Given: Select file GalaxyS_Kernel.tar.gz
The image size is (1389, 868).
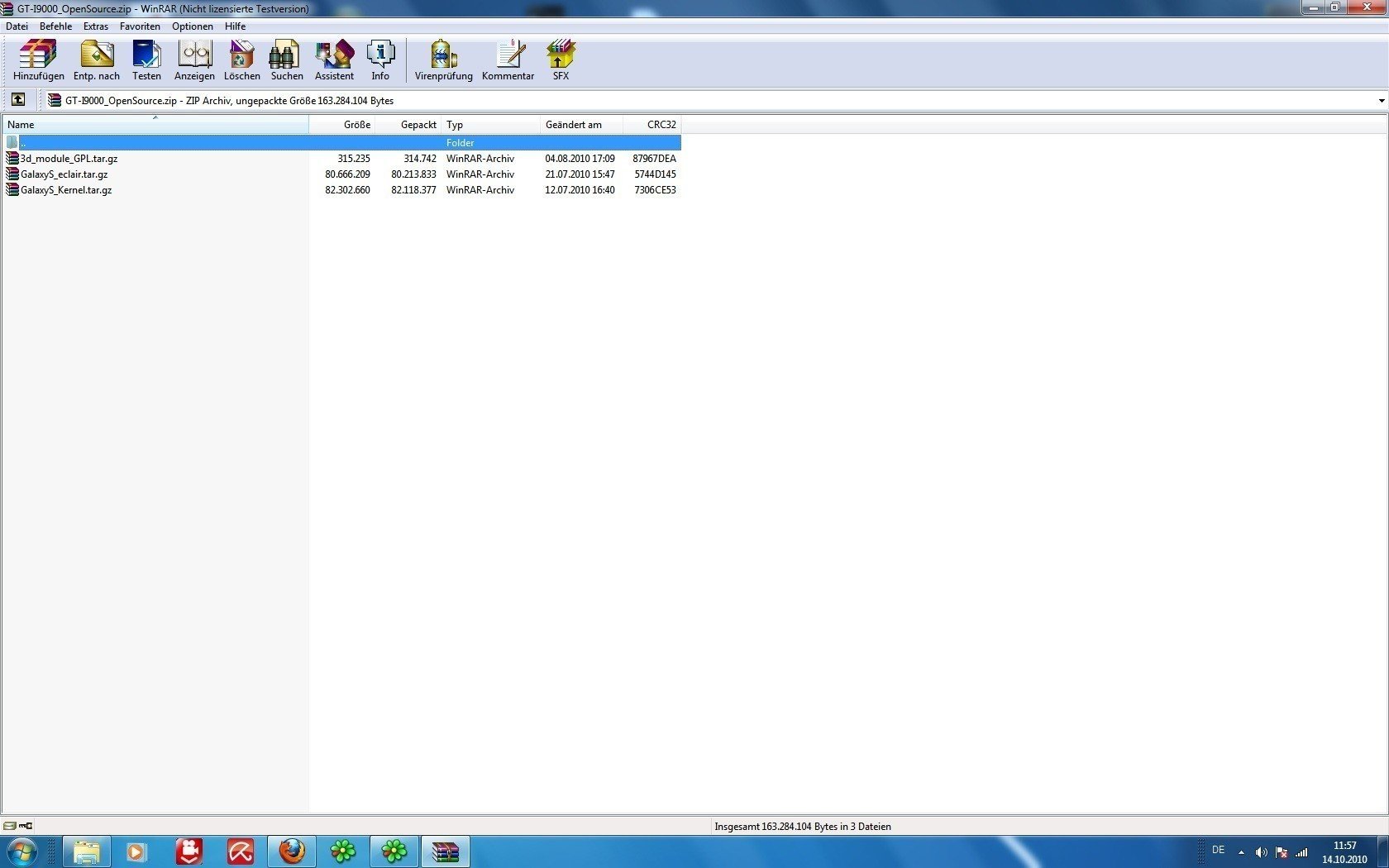Looking at the screenshot, I should pyautogui.click(x=66, y=190).
